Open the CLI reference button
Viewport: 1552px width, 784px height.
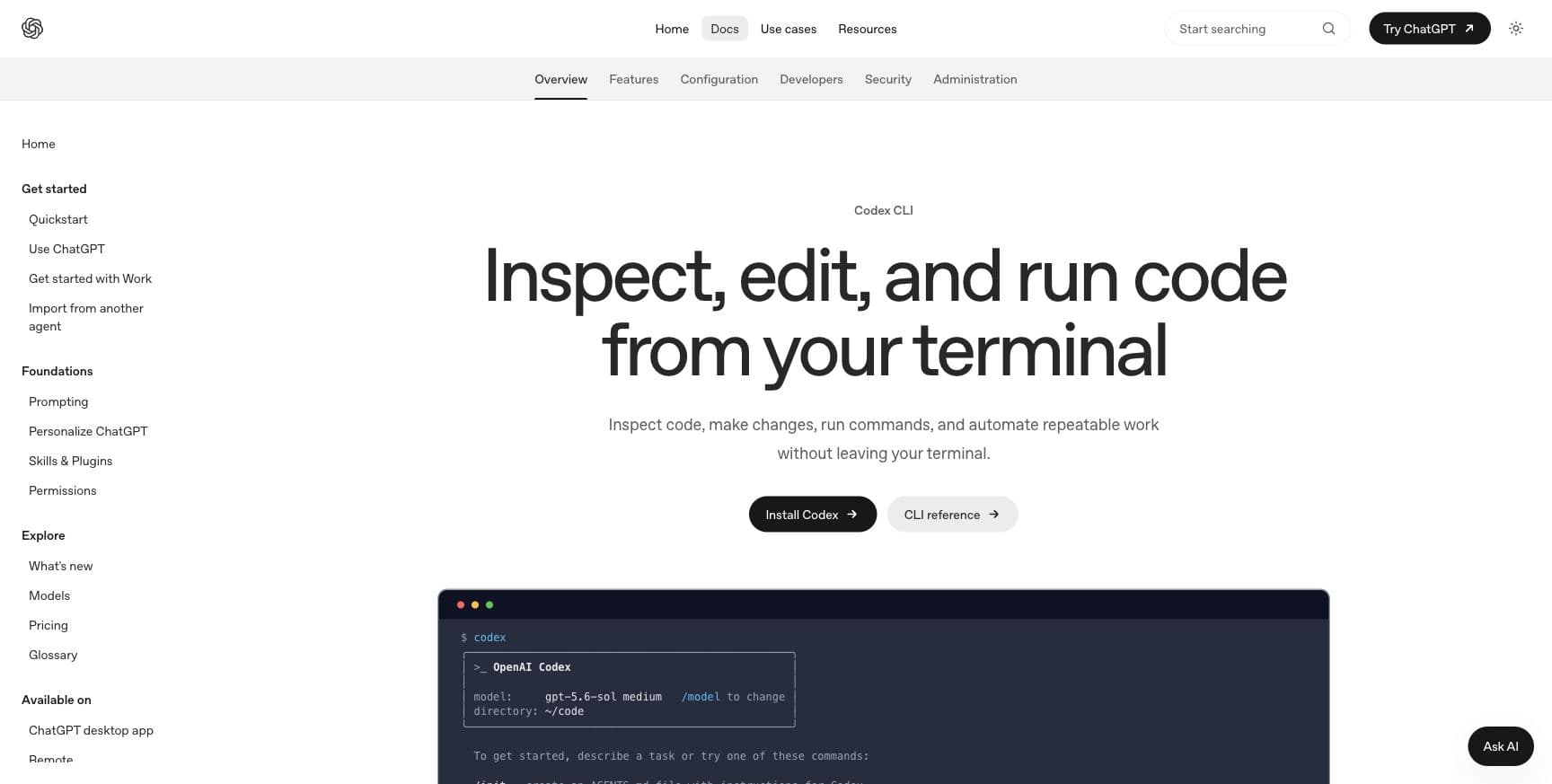tap(953, 515)
